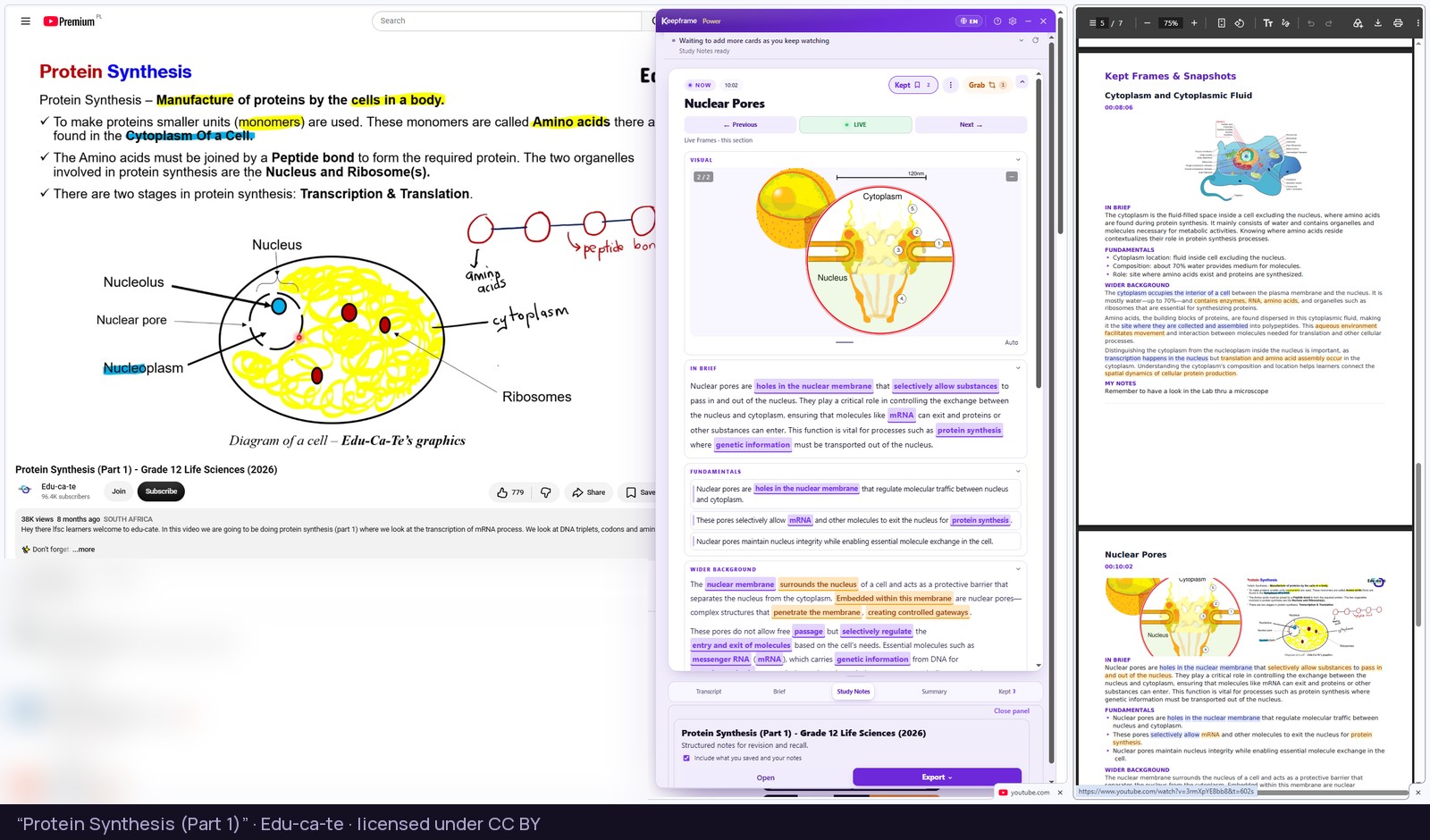
Task: Click the Close panel link
Action: (1012, 711)
